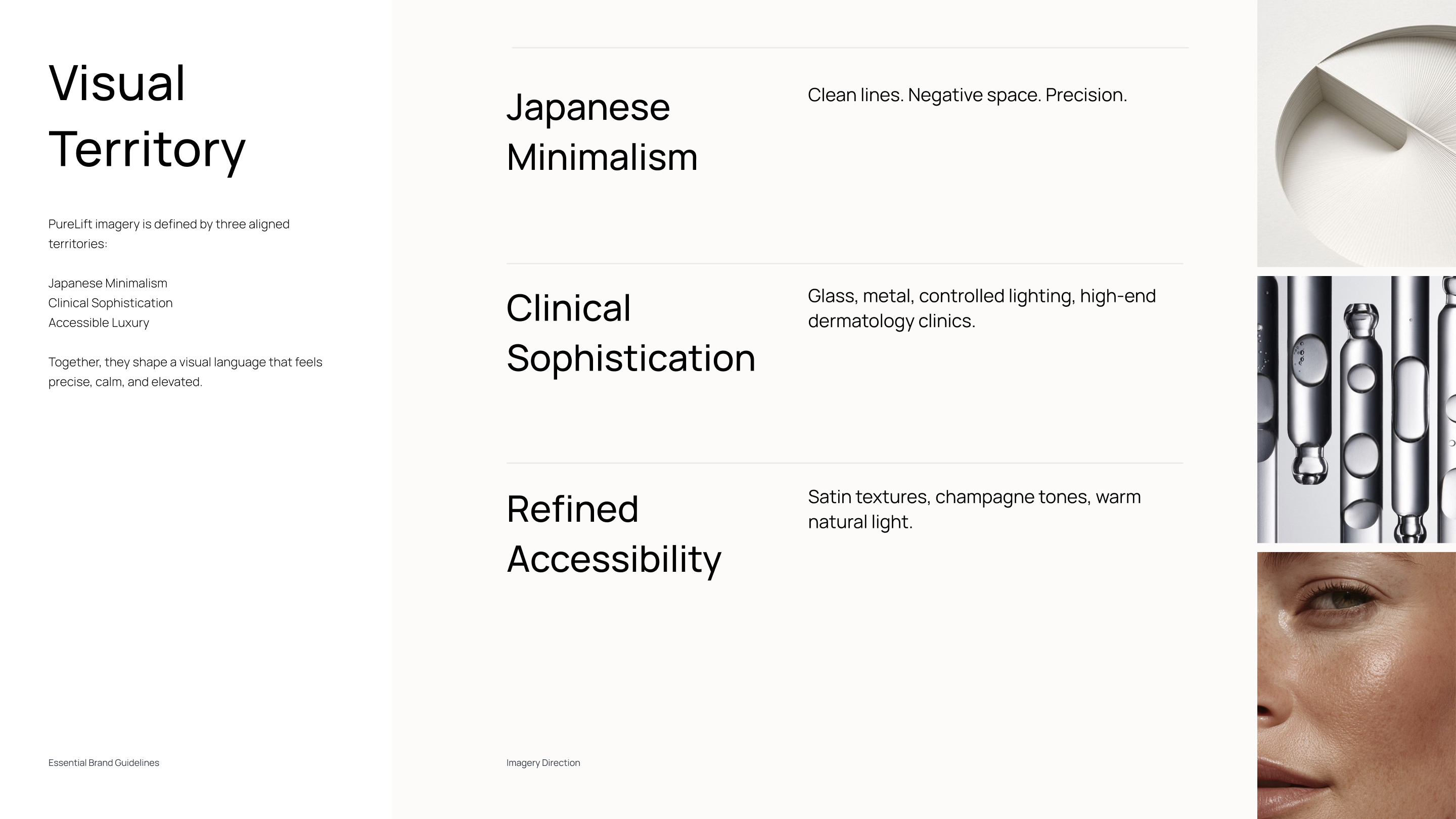Click the "Imagery Direction" footer label
Viewport: 1456px width, 819px height.
pos(542,762)
